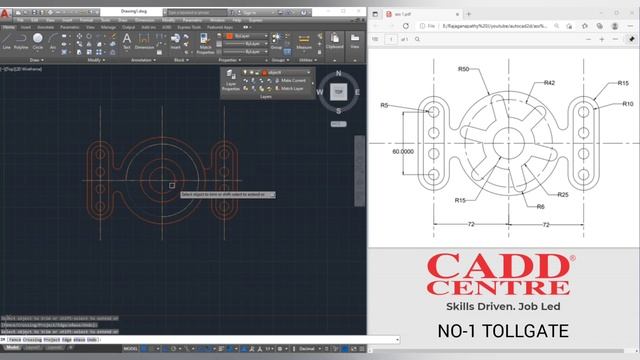
Task: Open the object color ByLayer dropdown
Action: coord(266,36)
